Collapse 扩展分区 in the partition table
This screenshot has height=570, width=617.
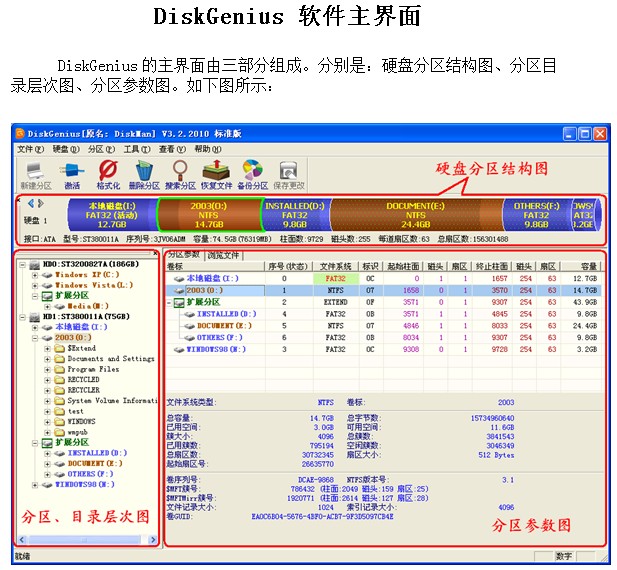(170, 303)
